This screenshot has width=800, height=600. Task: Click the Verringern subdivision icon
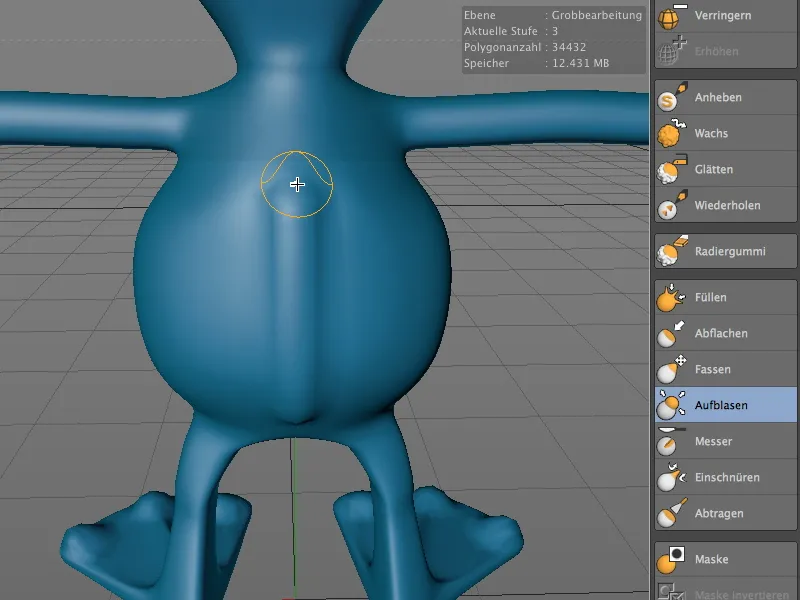pos(671,16)
